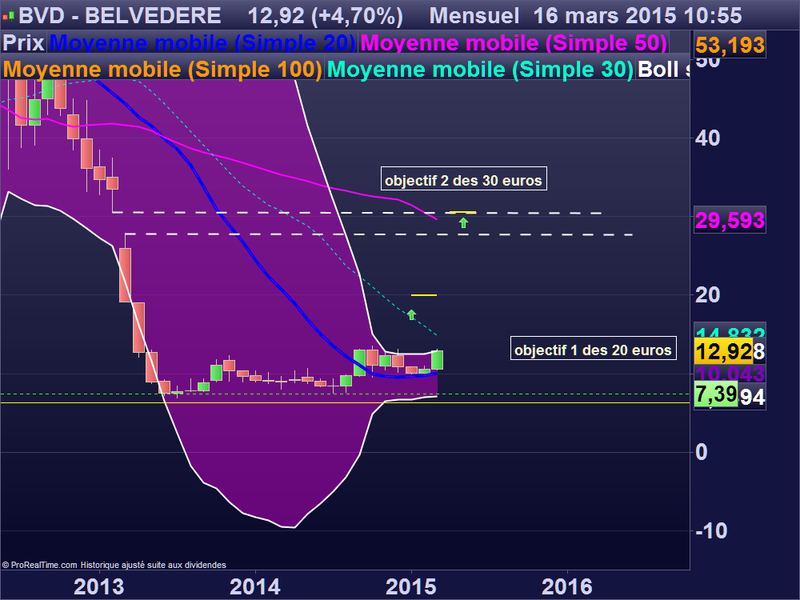Click the 7,39 green price label
Image resolution: width=800 pixels, height=600 pixels.
click(716, 394)
